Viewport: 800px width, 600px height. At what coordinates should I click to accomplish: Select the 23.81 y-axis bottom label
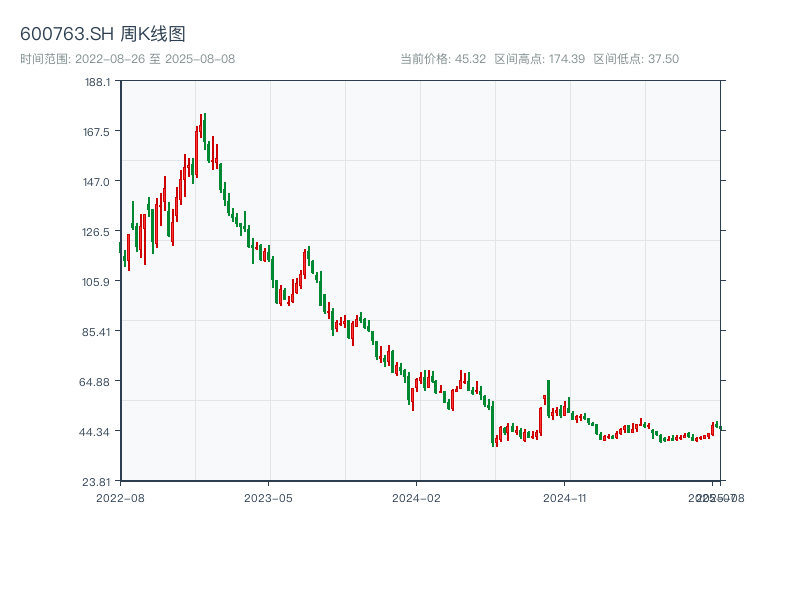coord(97,482)
